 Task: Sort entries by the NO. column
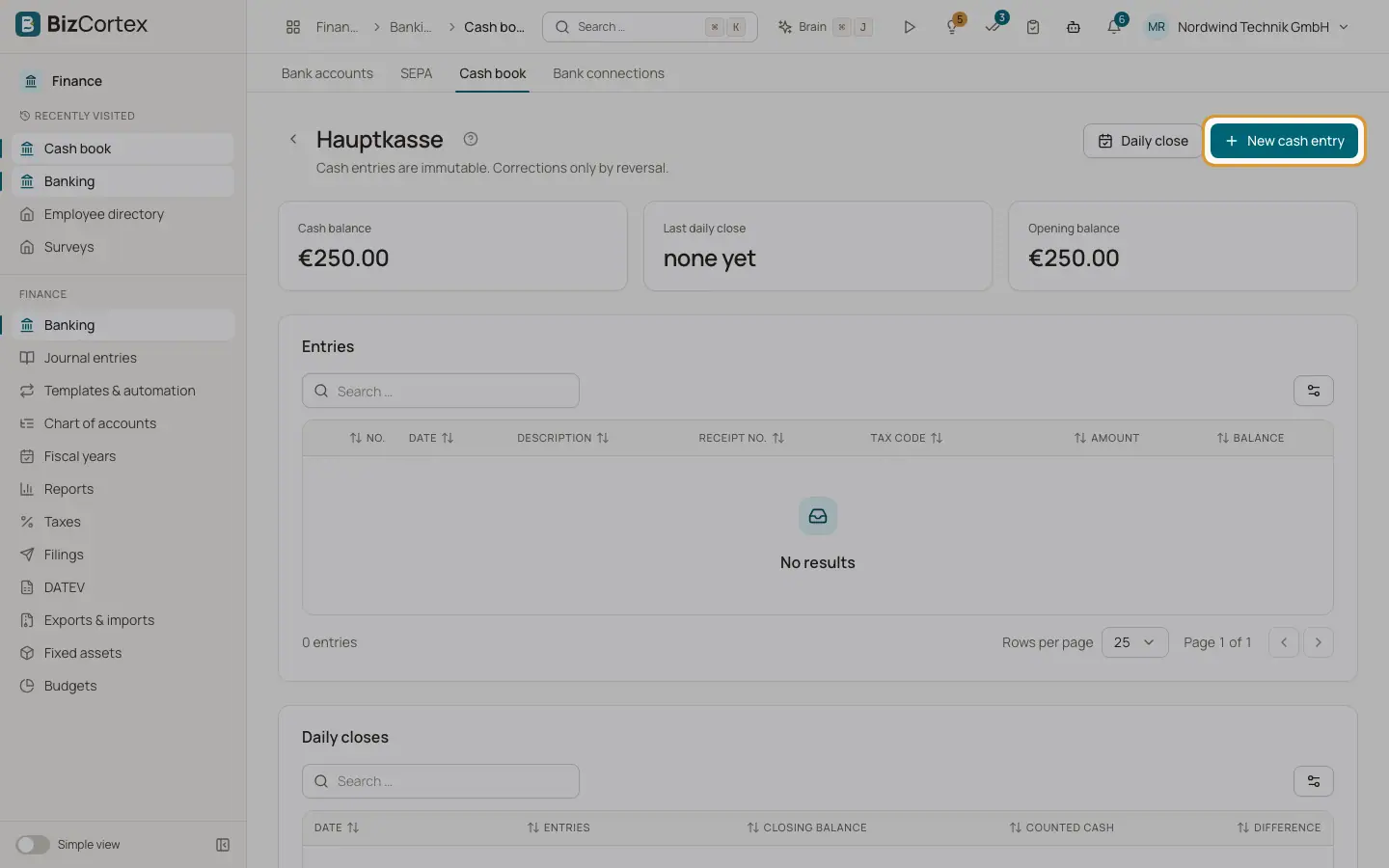367,438
